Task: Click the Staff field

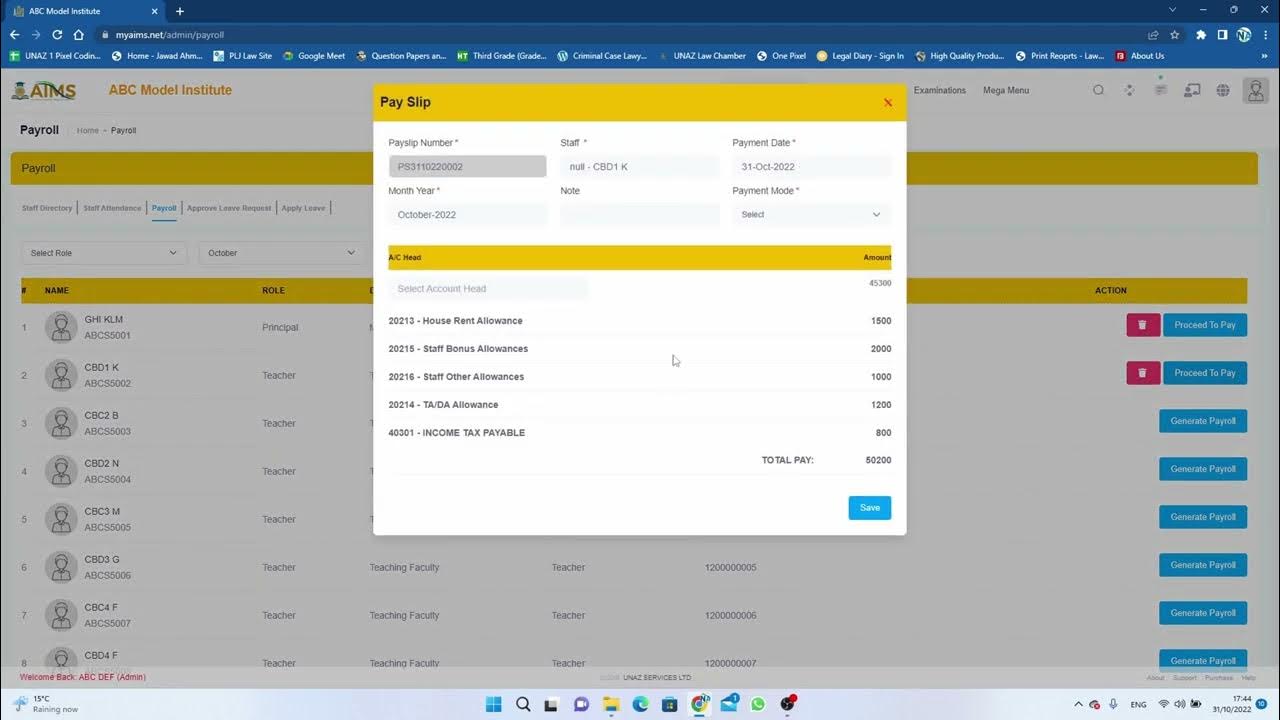Action: [640, 167]
